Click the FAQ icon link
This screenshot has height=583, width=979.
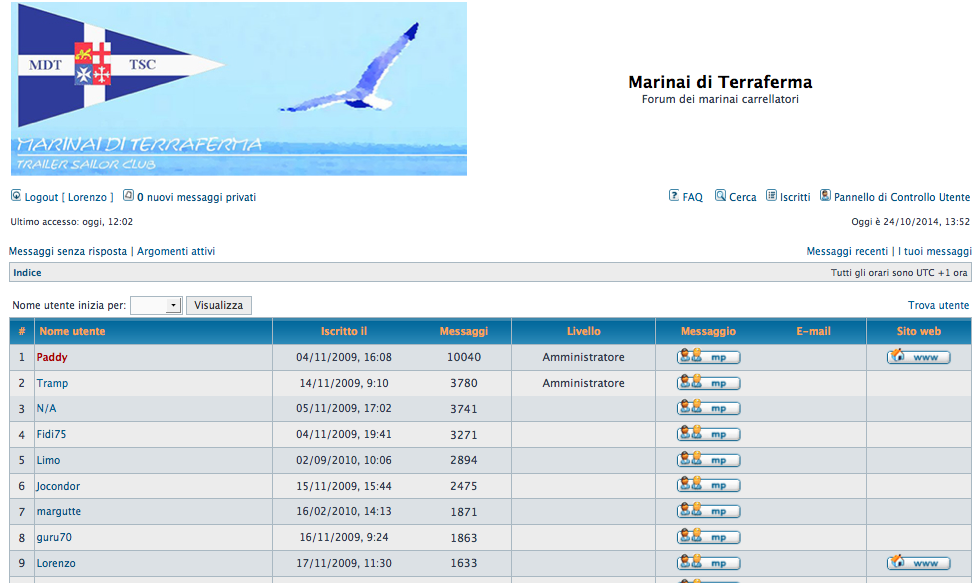pos(686,197)
